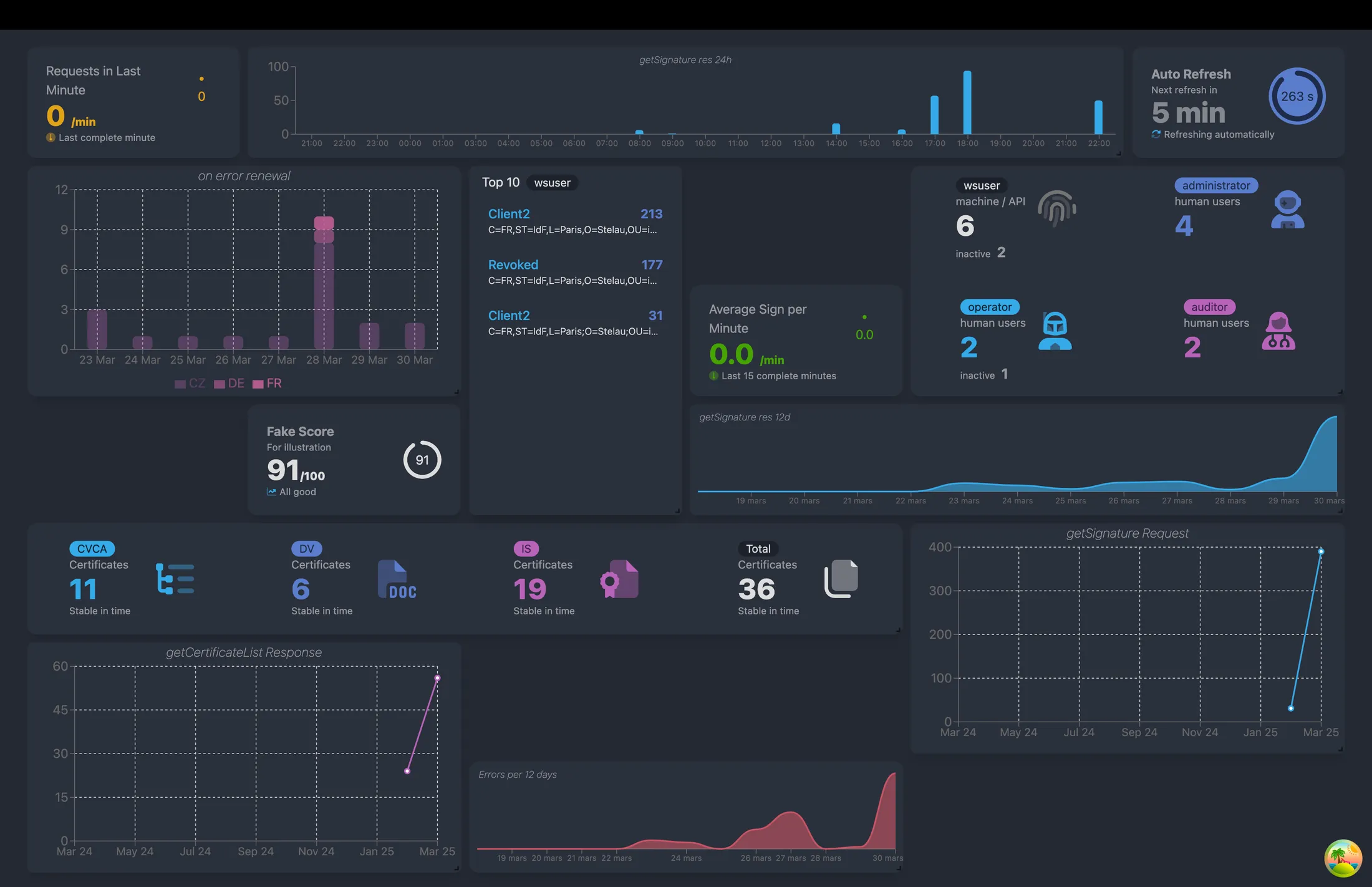This screenshot has width=1372, height=887.
Task: Click the 'inactive 2' wsuser text
Action: 980,253
